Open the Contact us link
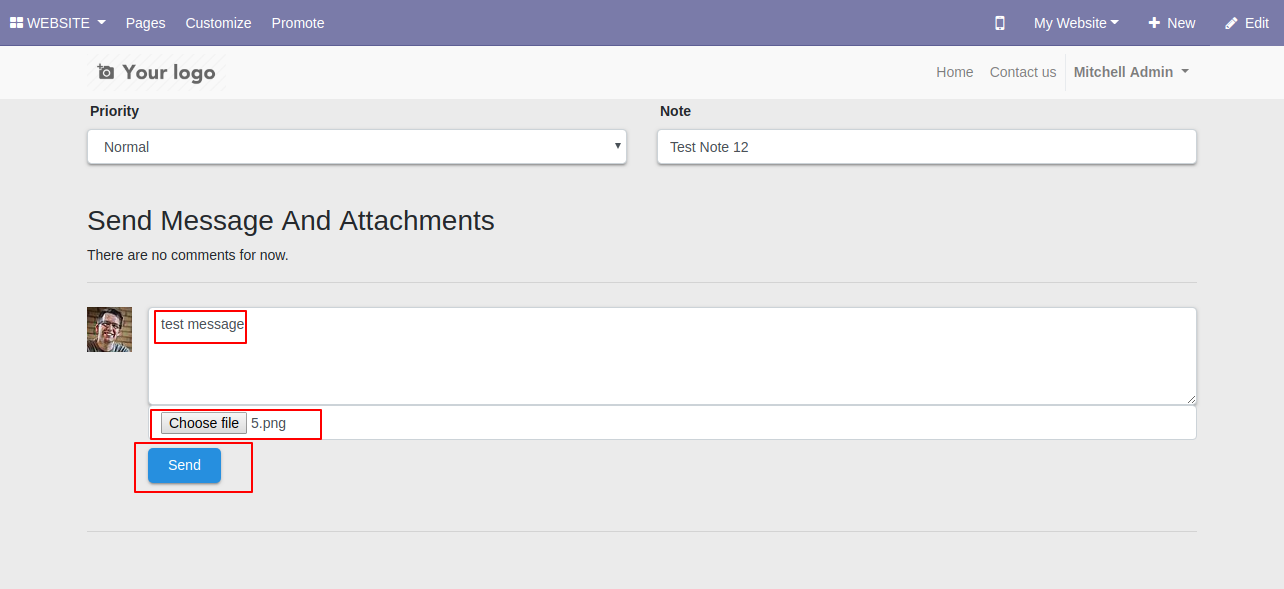This screenshot has height=589, width=1284. pos(1023,72)
